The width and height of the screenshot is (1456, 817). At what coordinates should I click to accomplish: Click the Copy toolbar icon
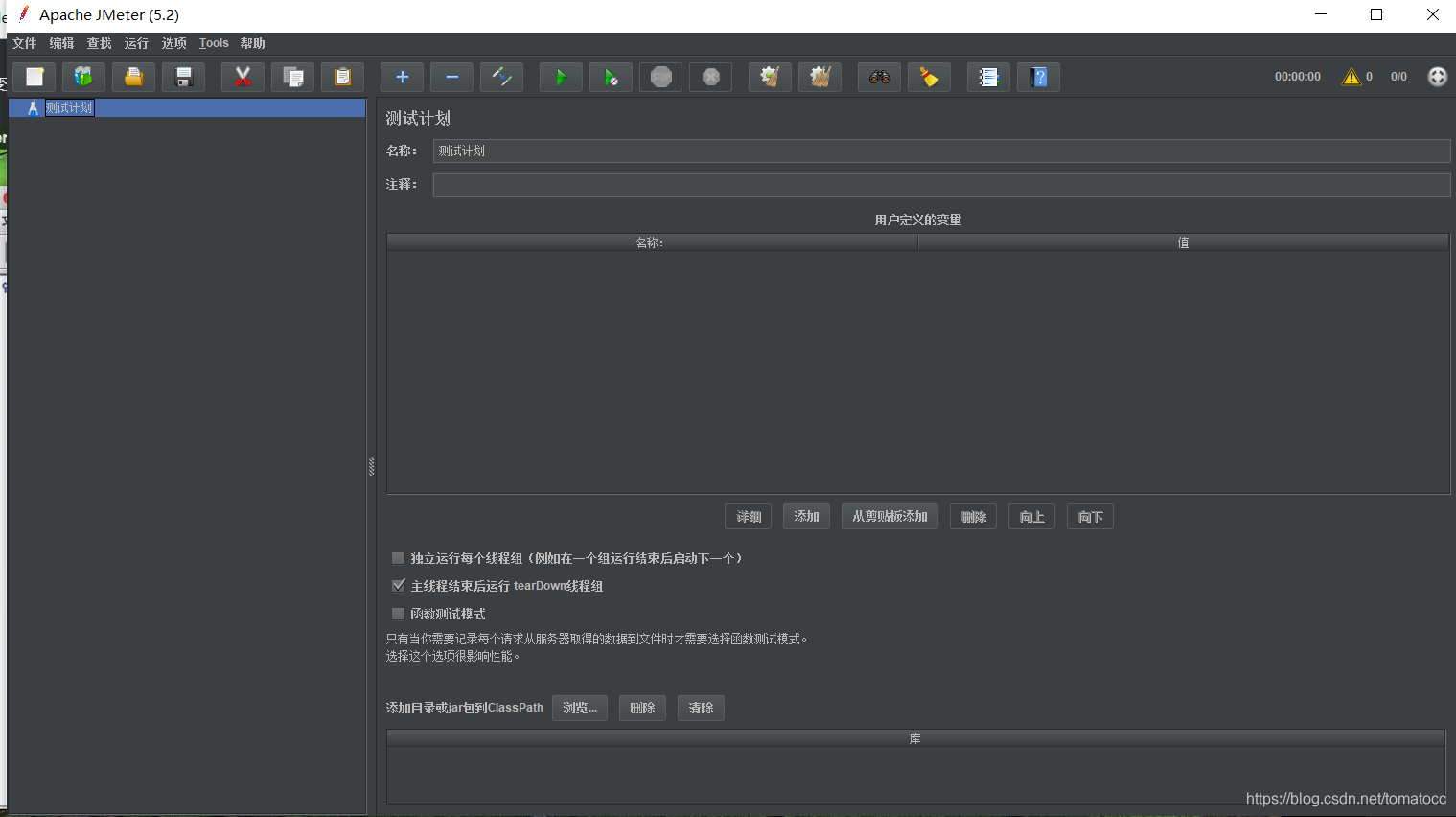pos(293,77)
